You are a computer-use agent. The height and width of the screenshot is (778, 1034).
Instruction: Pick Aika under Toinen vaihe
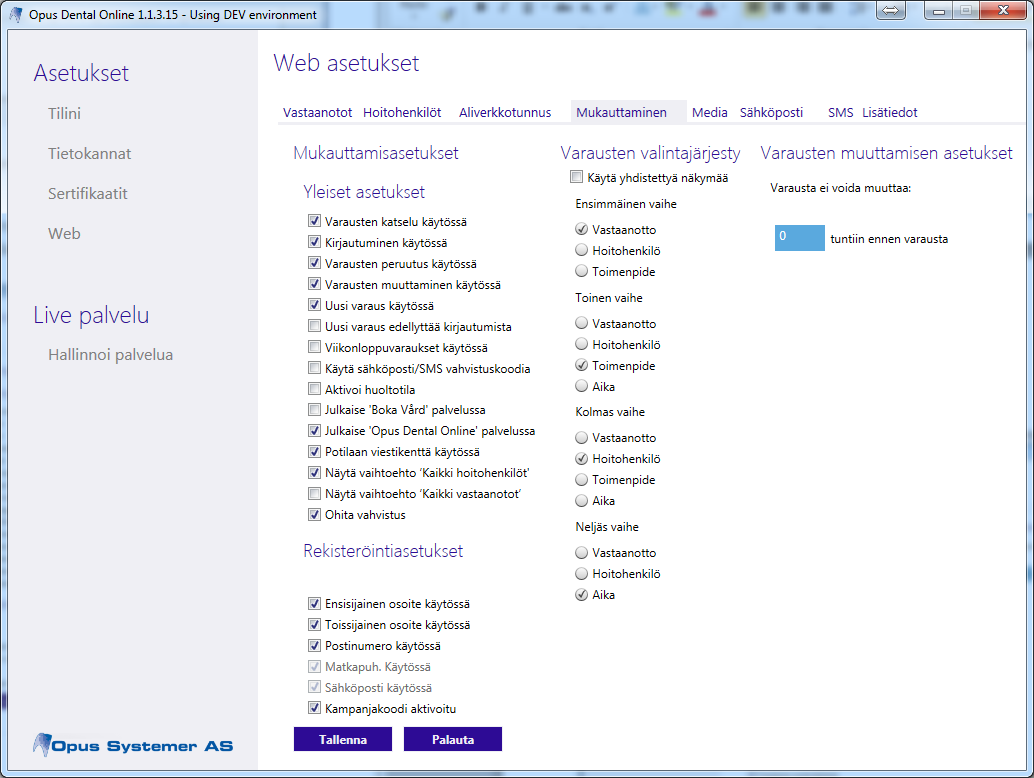point(582,386)
